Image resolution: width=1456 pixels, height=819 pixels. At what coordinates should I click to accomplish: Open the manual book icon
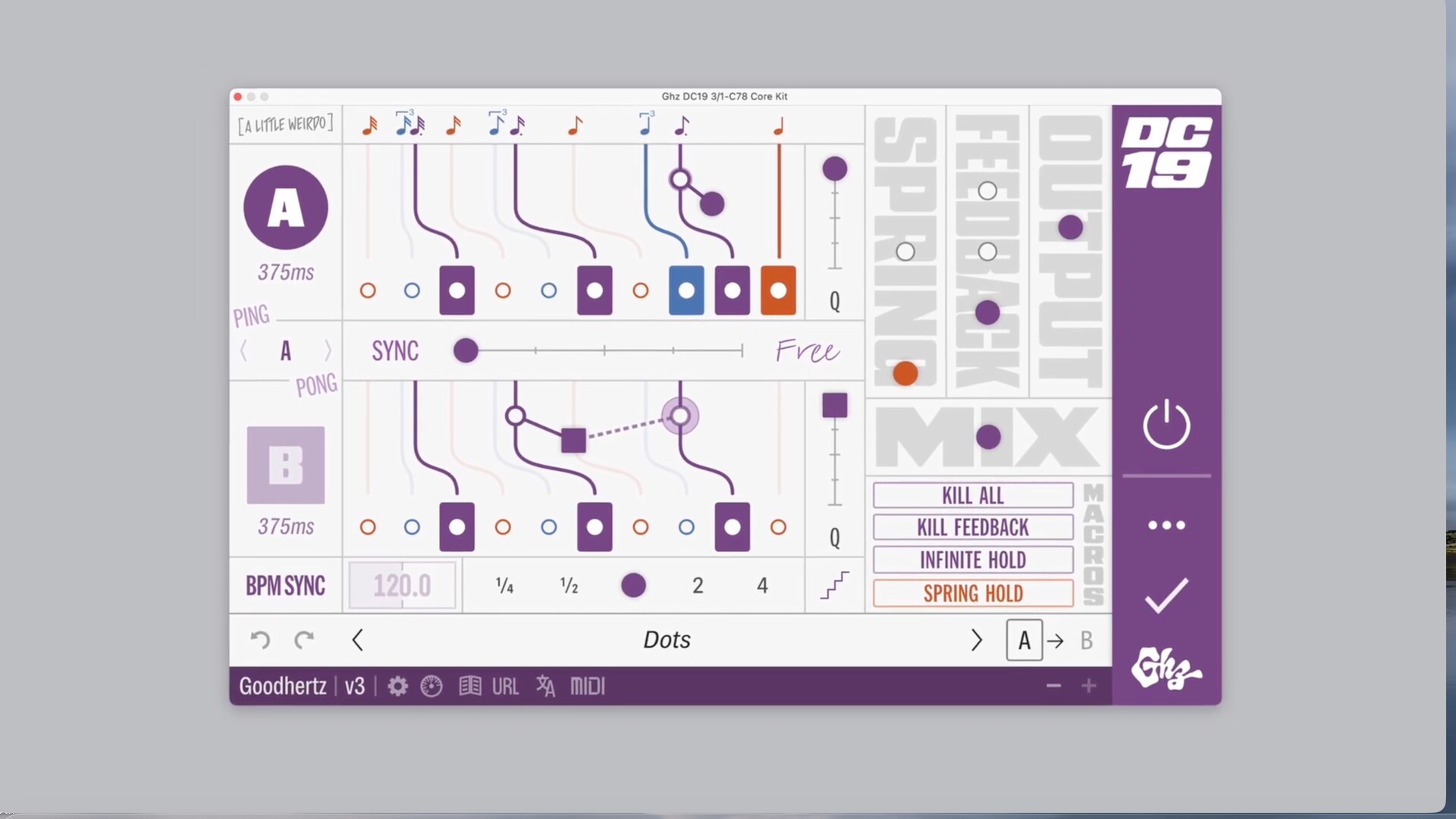point(469,686)
